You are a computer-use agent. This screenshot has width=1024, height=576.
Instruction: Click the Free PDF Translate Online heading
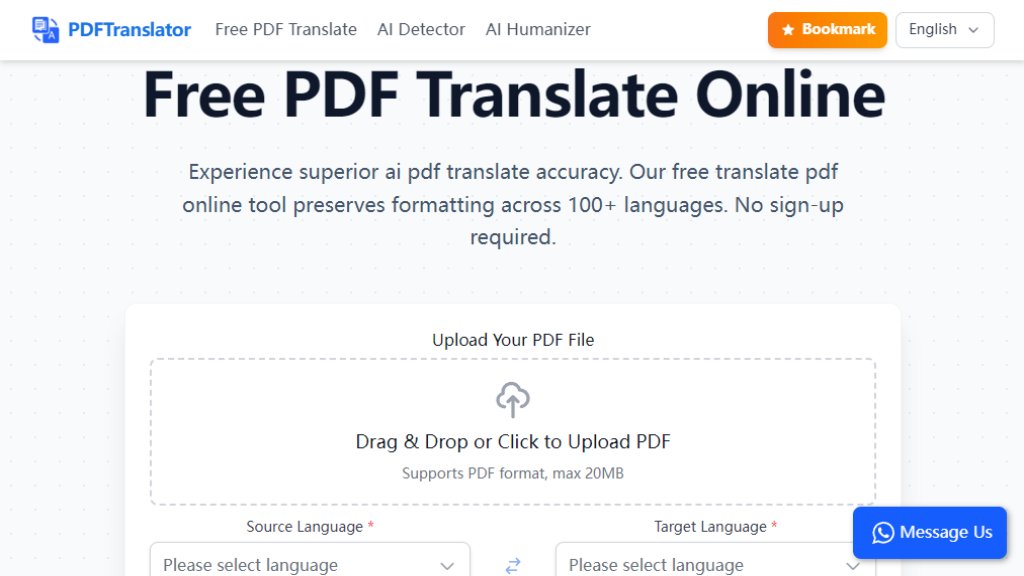514,95
